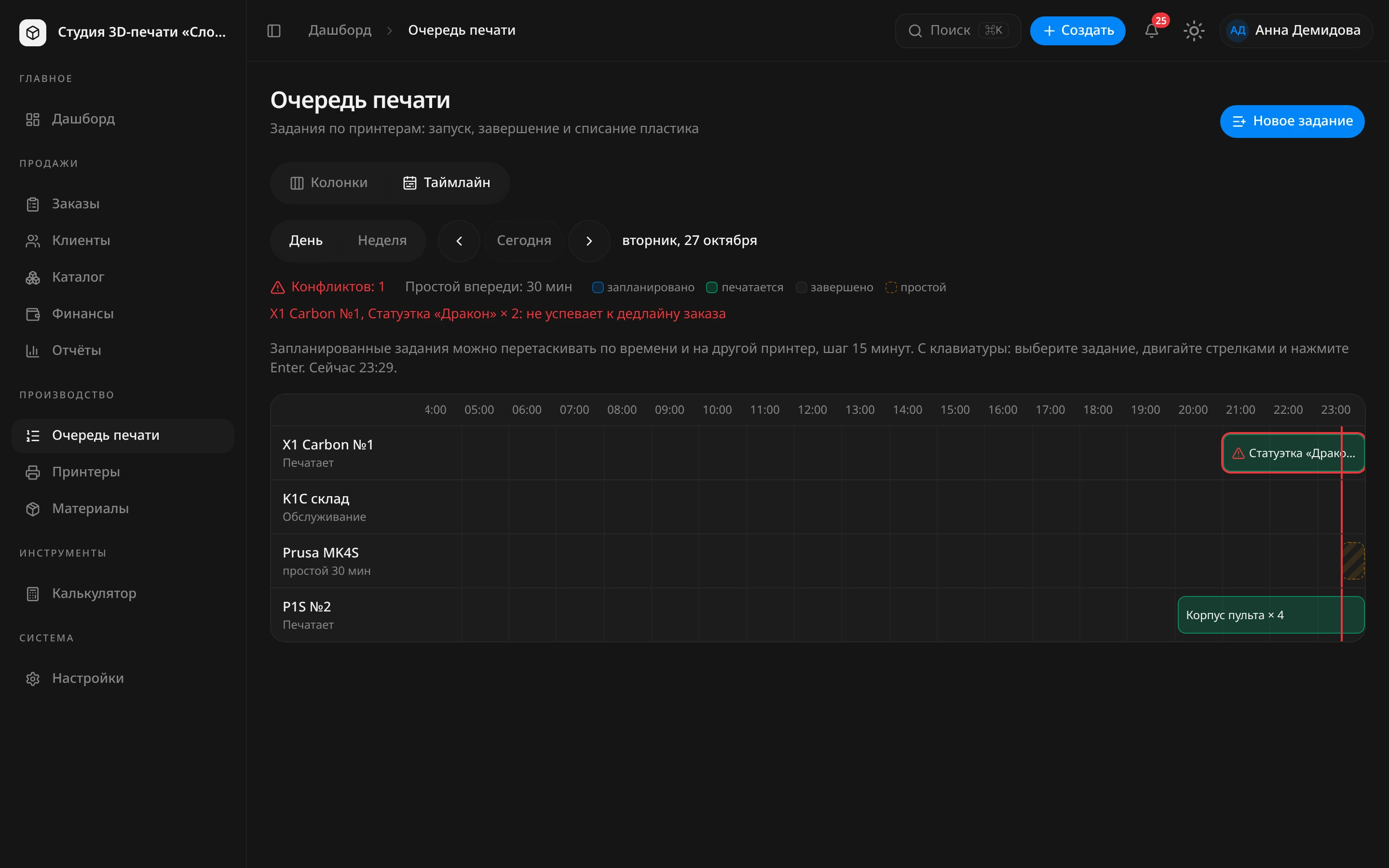Screen dimensions: 1389x868
Task: Click the Новое задание button
Action: coord(1292,121)
